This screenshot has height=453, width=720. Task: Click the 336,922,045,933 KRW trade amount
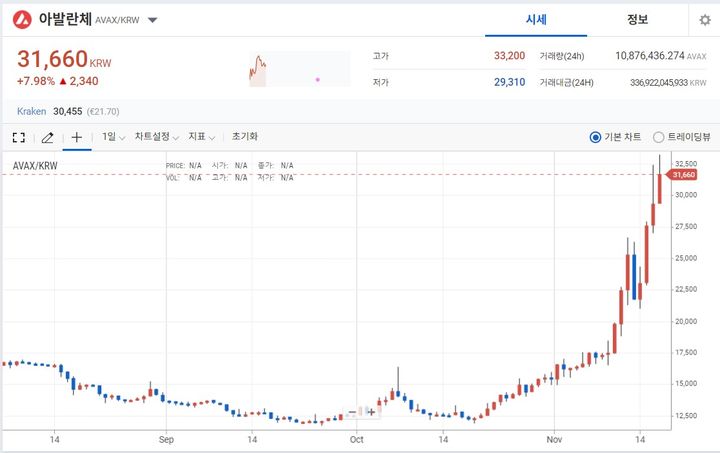pos(668,83)
